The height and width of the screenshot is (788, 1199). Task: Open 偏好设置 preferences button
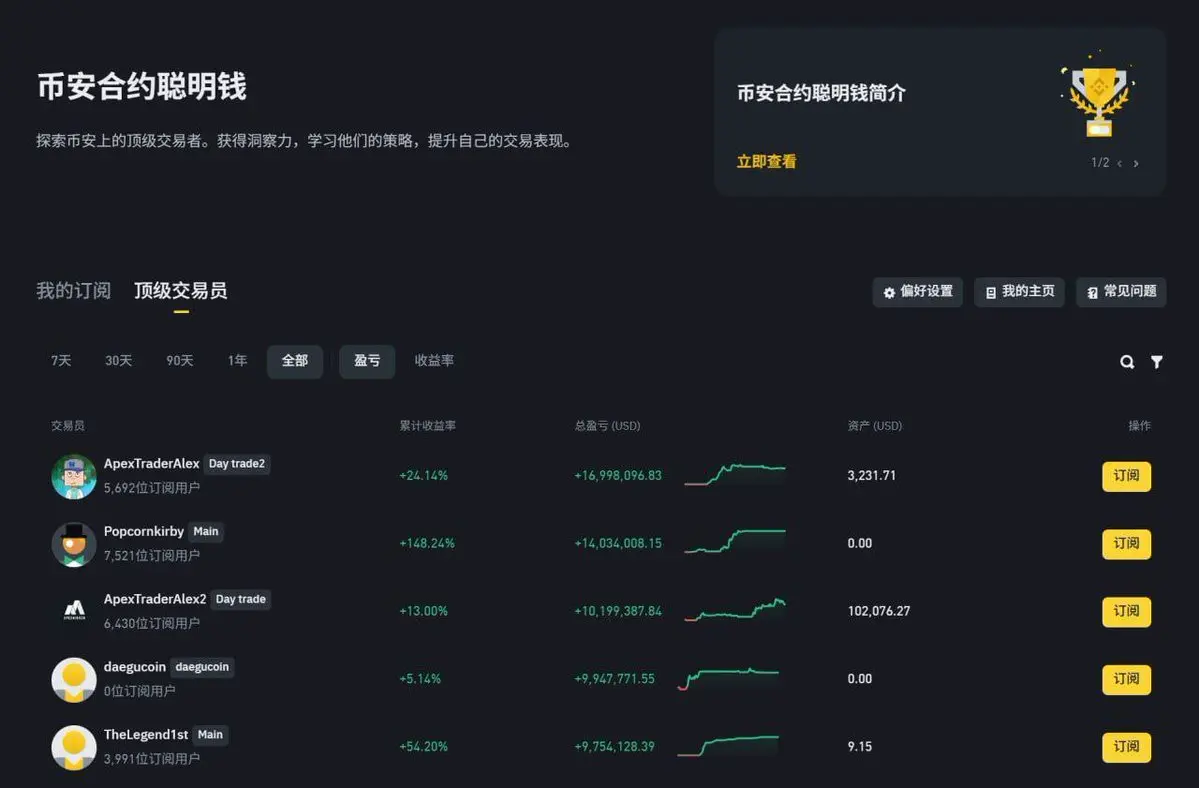pyautogui.click(x=918, y=292)
